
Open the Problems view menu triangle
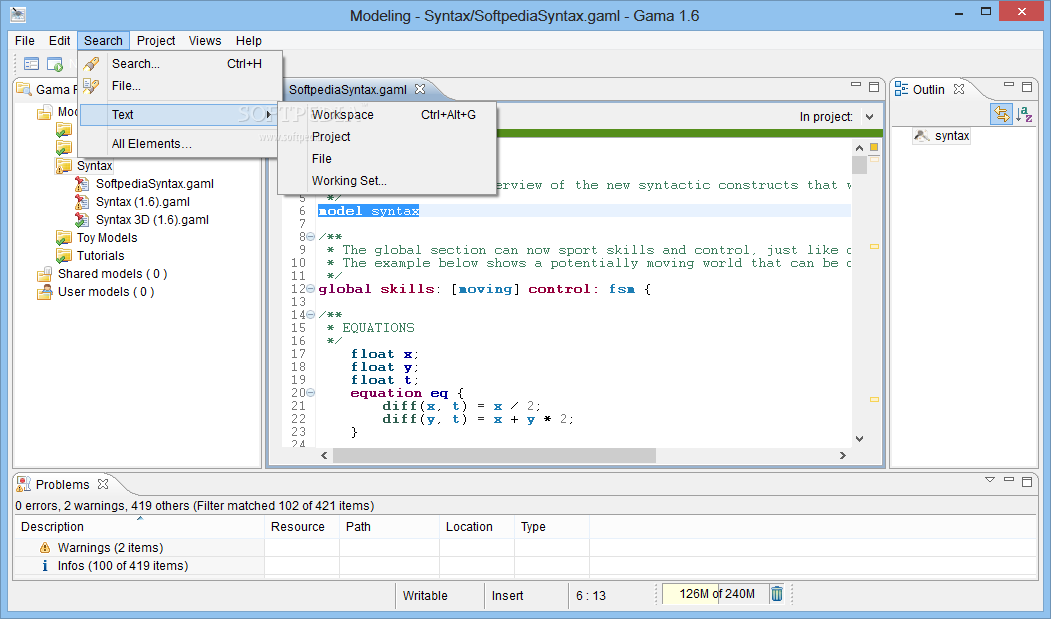pyautogui.click(x=990, y=480)
